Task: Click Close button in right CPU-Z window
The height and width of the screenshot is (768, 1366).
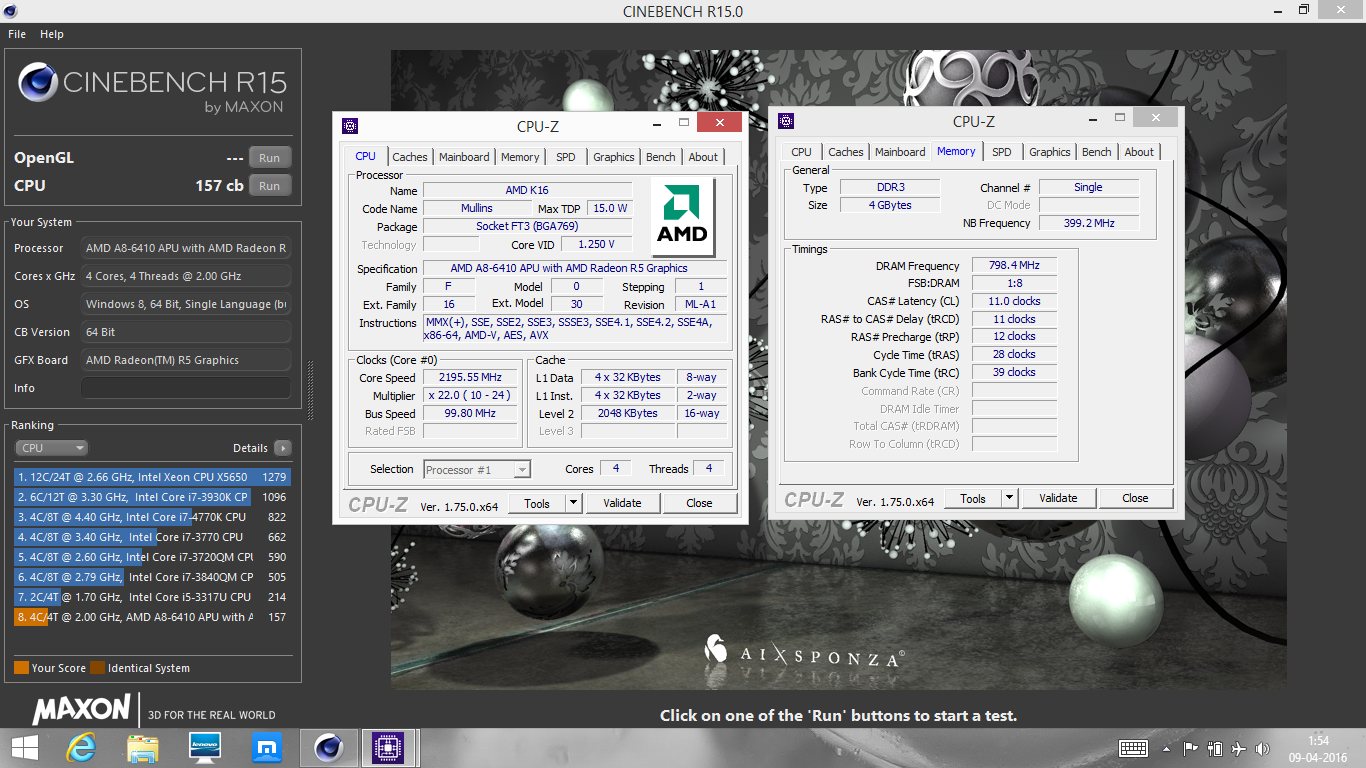Action: tap(1135, 498)
